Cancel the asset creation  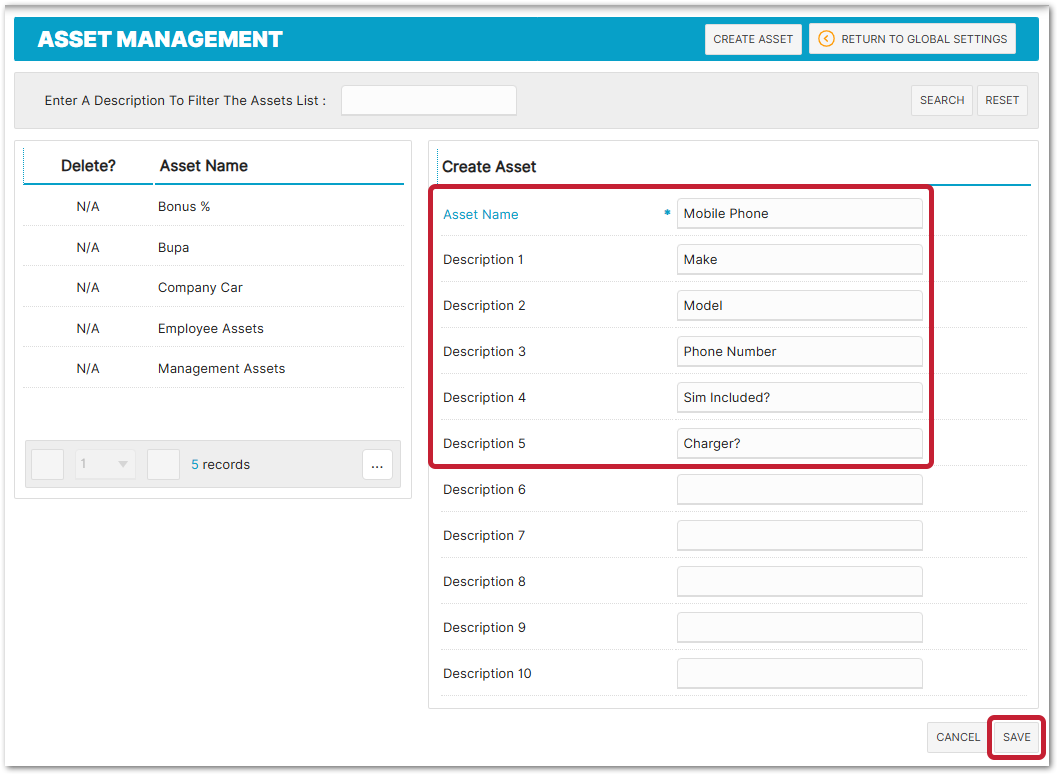coord(958,737)
